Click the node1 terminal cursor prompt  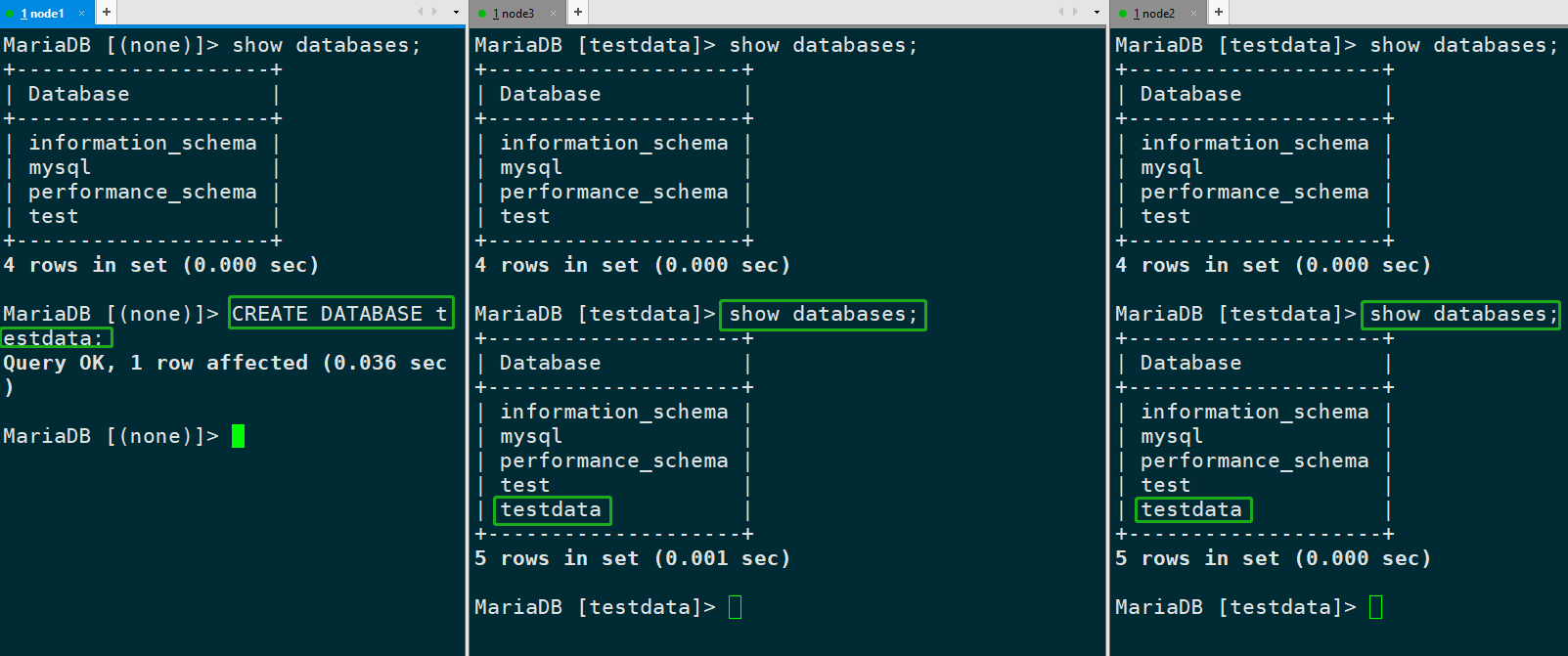pos(238,436)
